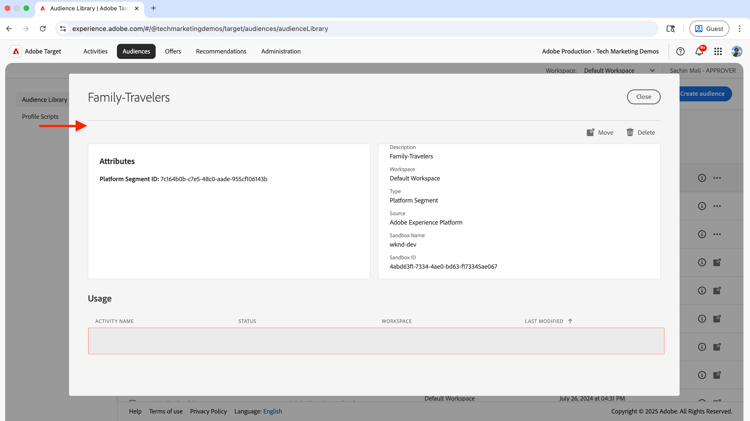Open the app switcher grid icon

(718, 51)
